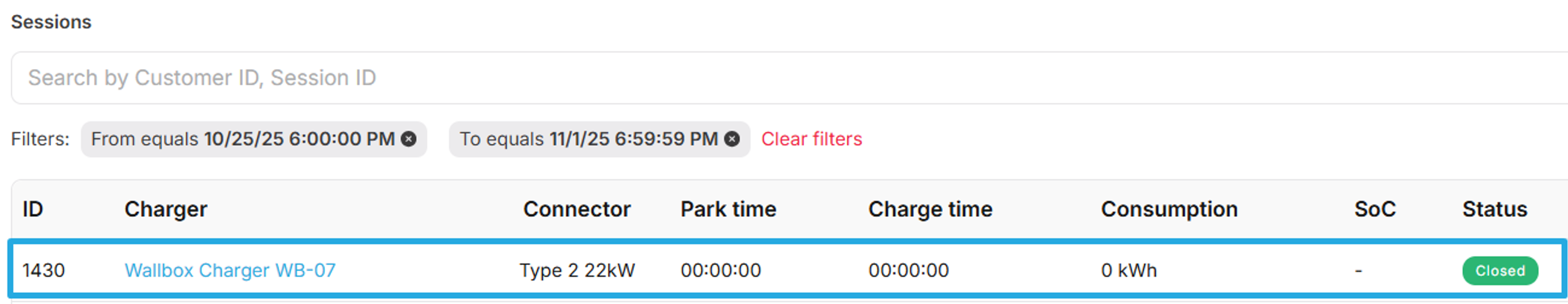Sort by the Charge time column header

pos(930,209)
